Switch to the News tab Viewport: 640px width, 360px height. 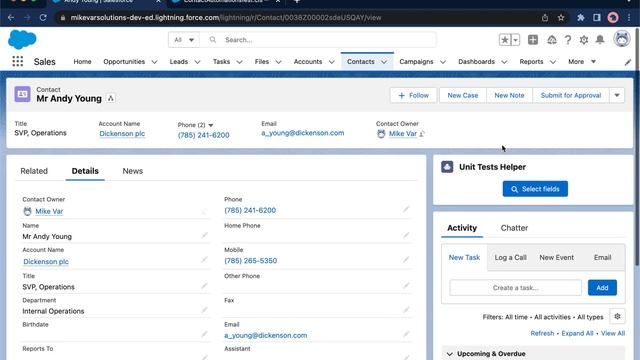[133, 171]
